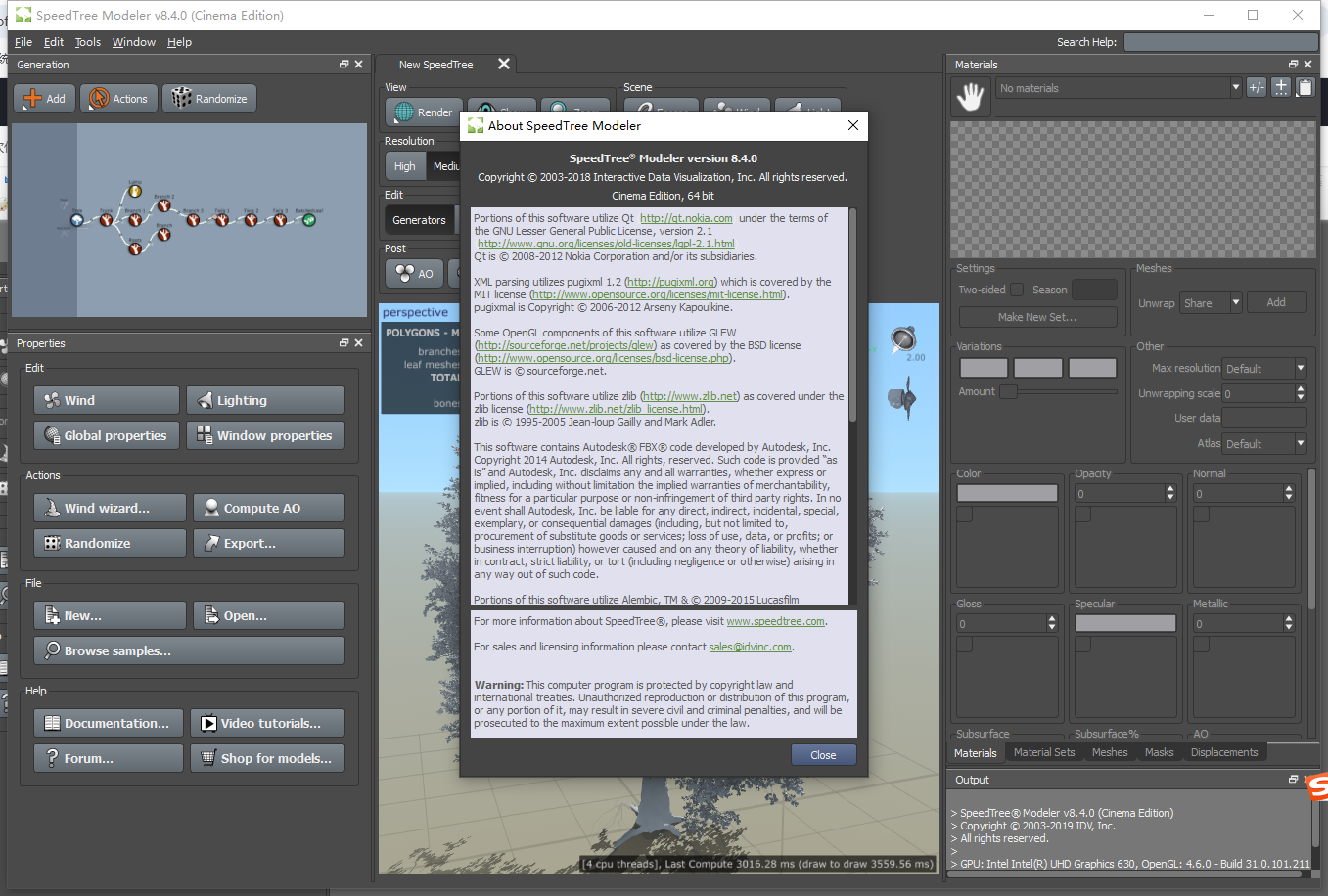The height and width of the screenshot is (896, 1328).
Task: Toggle the checkbox under Opacity map
Action: click(1083, 515)
